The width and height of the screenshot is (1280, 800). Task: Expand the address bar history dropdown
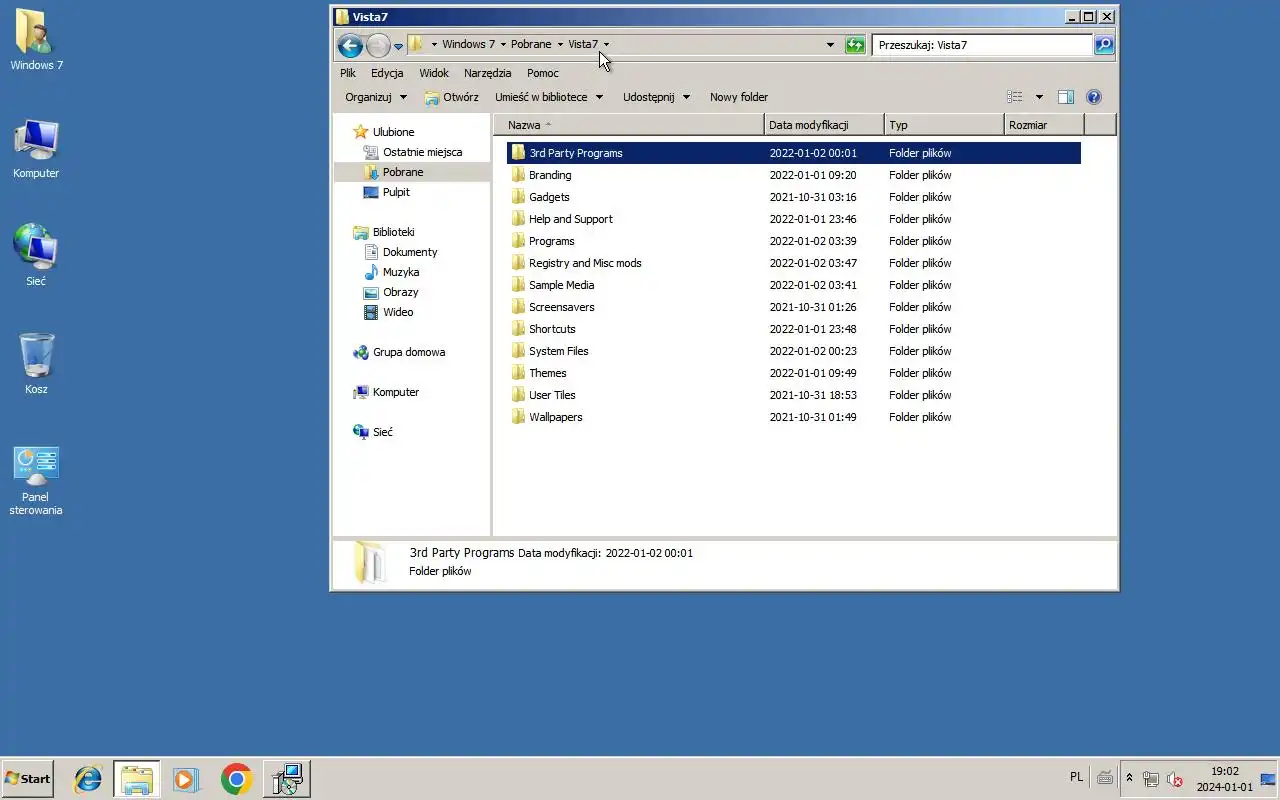(830, 45)
